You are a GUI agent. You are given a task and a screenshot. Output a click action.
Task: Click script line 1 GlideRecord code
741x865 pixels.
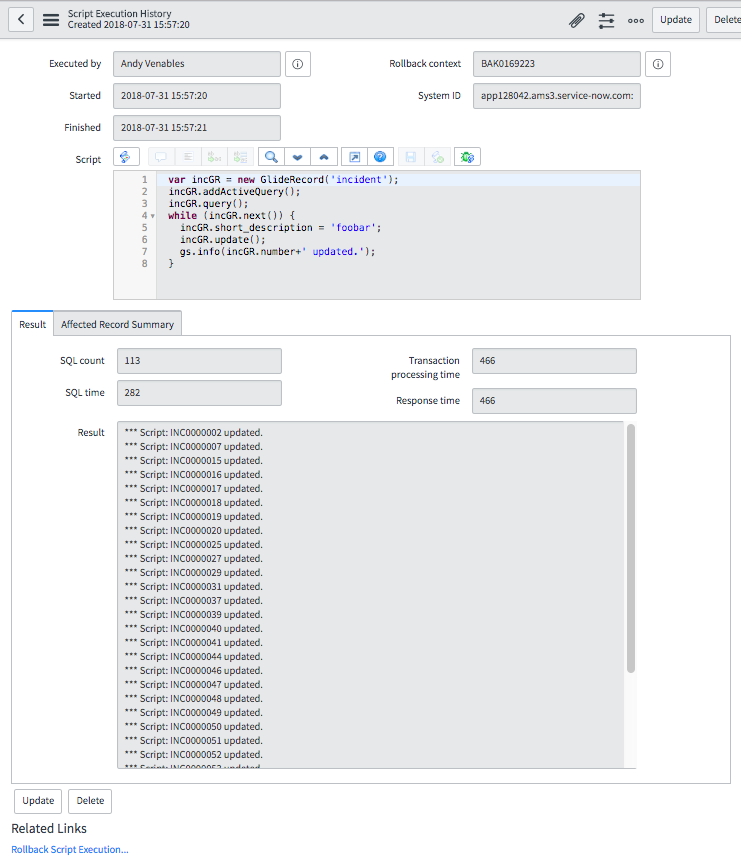pos(283,180)
